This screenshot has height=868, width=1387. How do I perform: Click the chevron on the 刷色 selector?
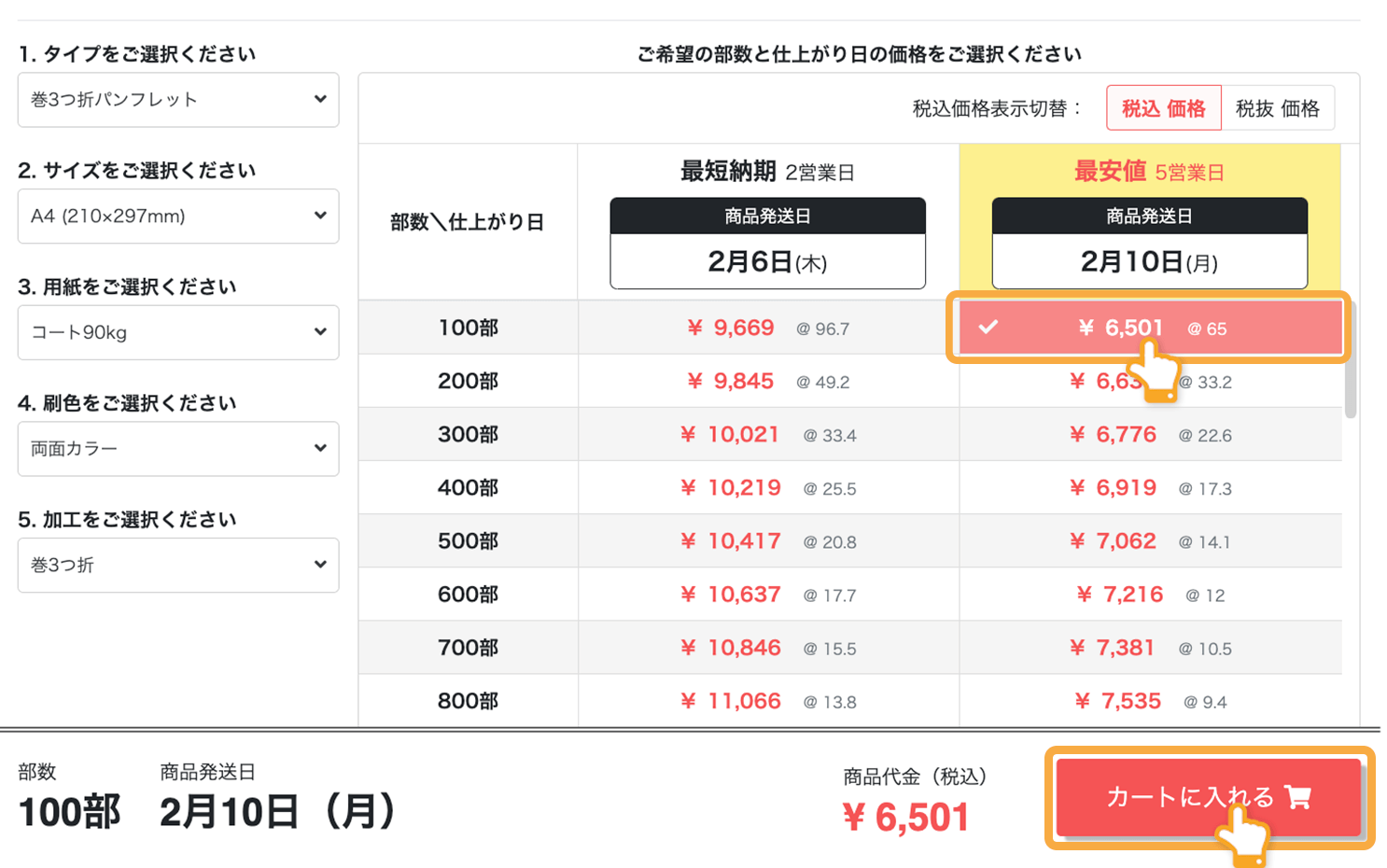point(321,449)
